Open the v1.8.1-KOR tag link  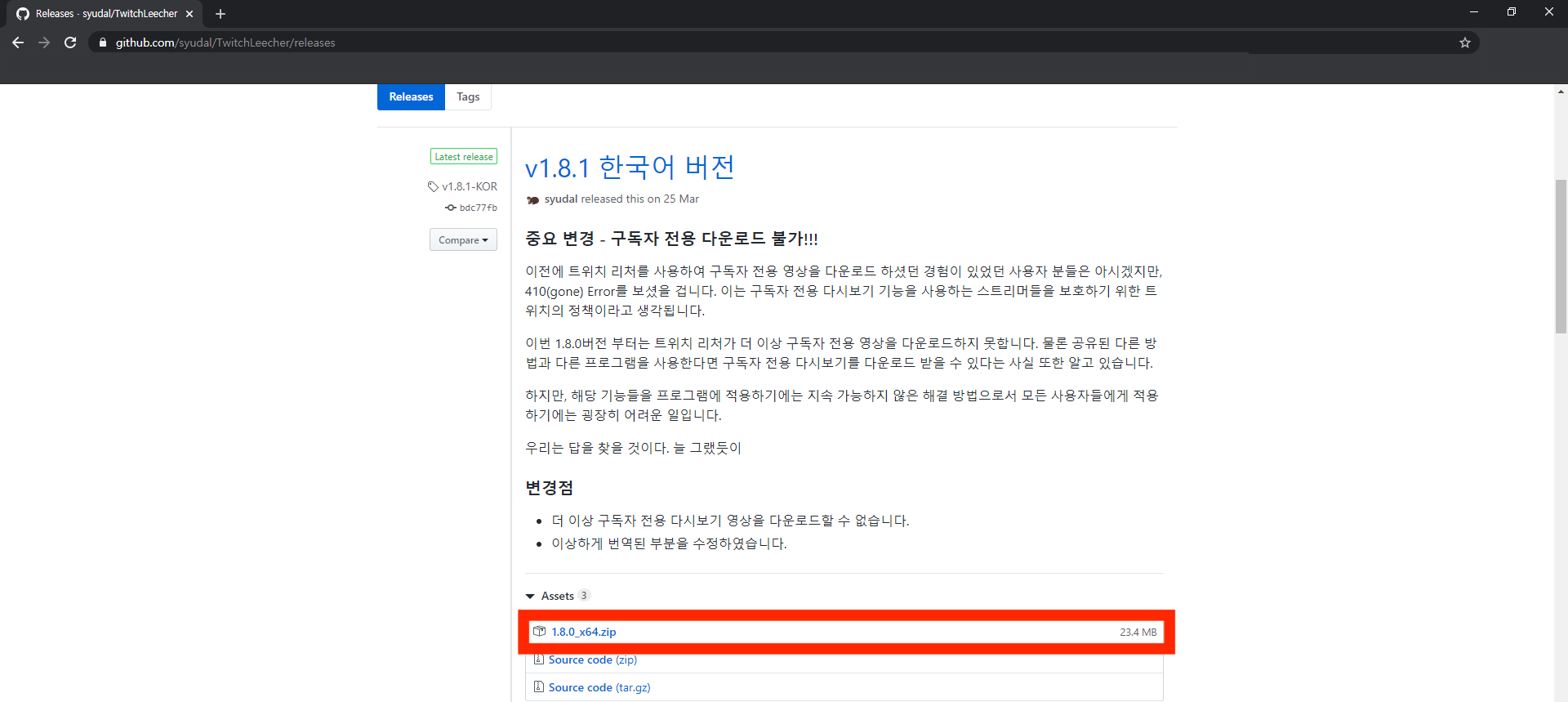click(x=470, y=186)
